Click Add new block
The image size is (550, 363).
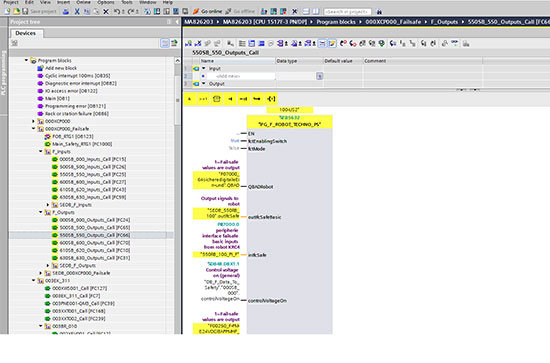61,68
